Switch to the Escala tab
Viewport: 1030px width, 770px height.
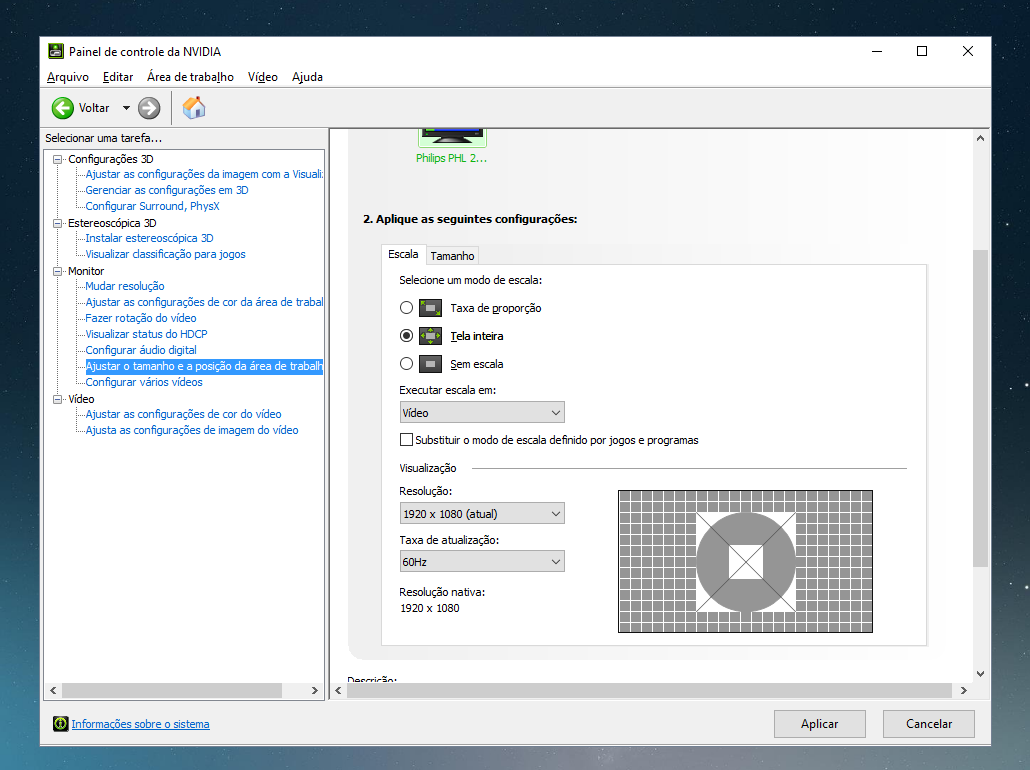click(x=403, y=254)
